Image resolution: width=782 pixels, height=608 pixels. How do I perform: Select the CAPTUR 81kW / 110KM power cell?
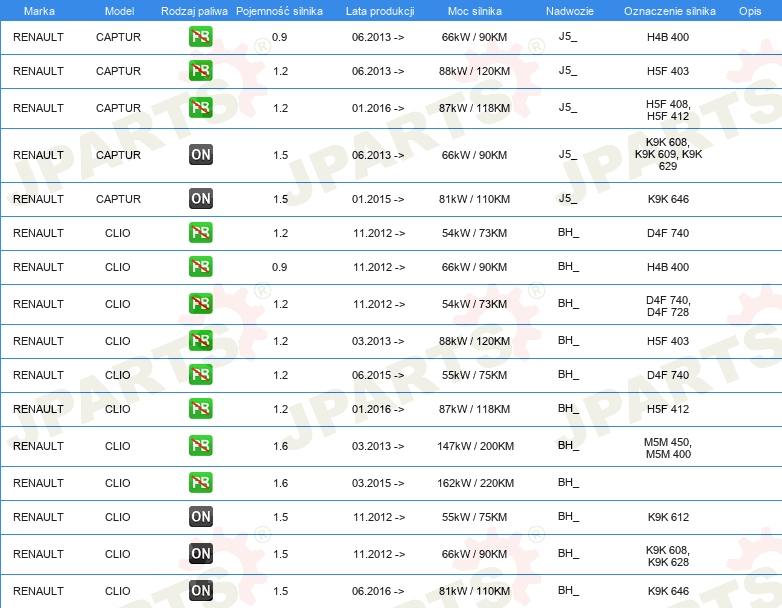pyautogui.click(x=474, y=199)
